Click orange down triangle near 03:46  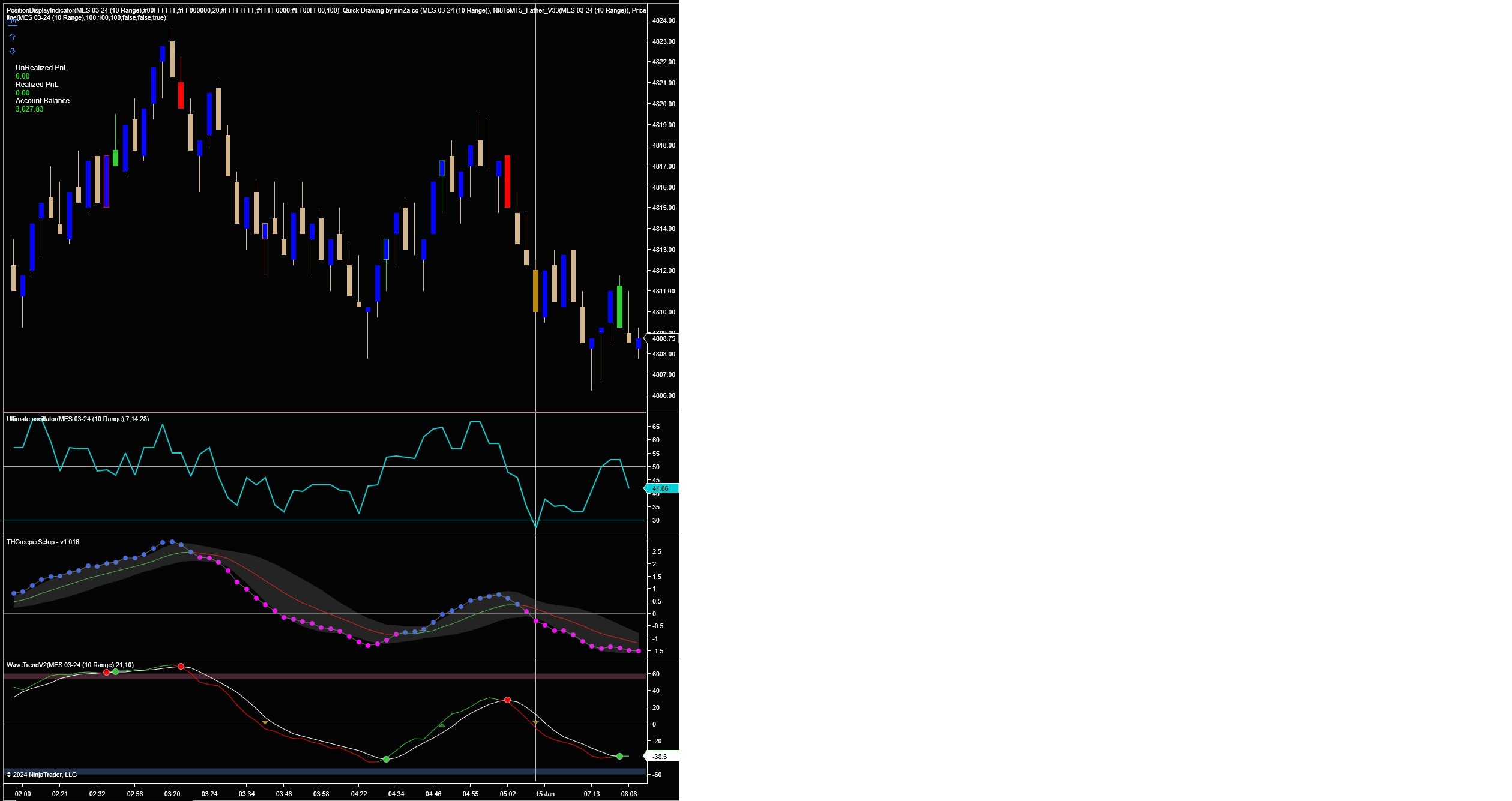(265, 722)
